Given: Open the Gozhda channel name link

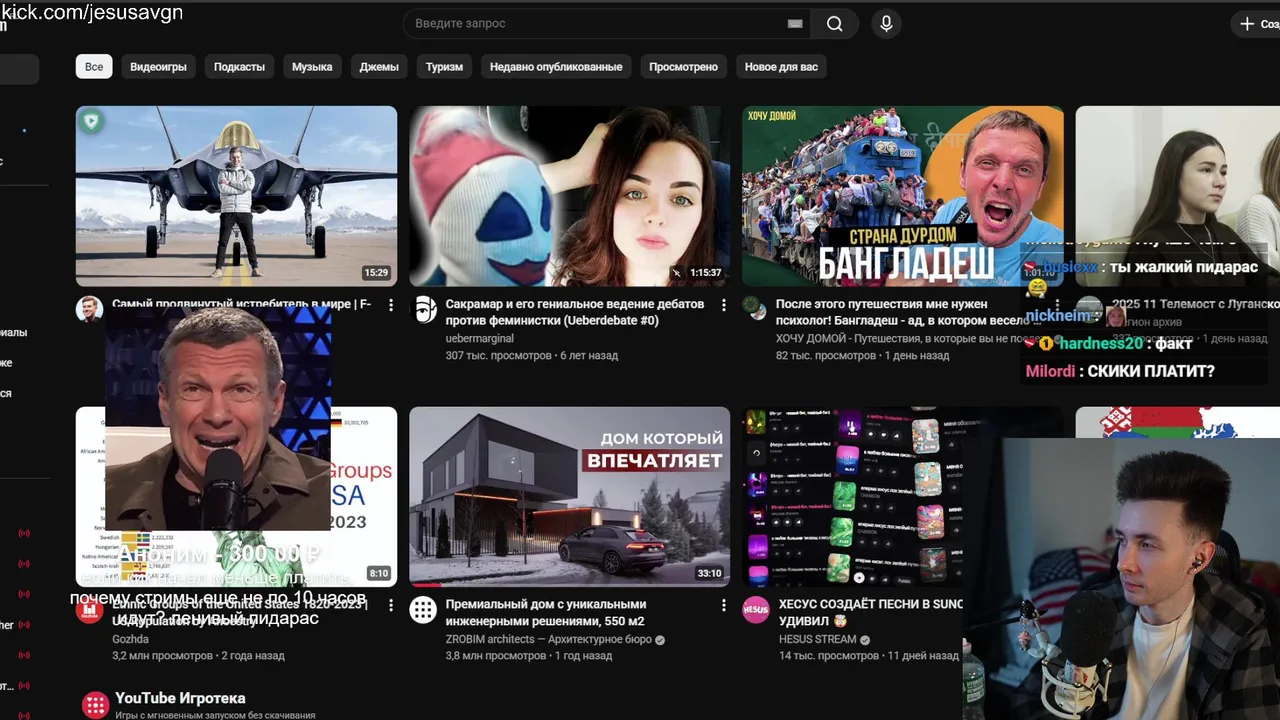Looking at the screenshot, I should 130,639.
